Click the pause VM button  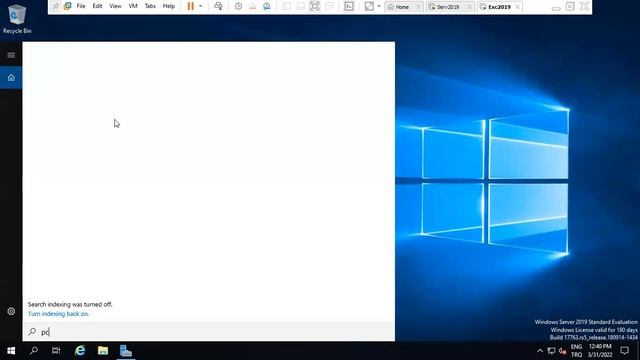tap(190, 6)
